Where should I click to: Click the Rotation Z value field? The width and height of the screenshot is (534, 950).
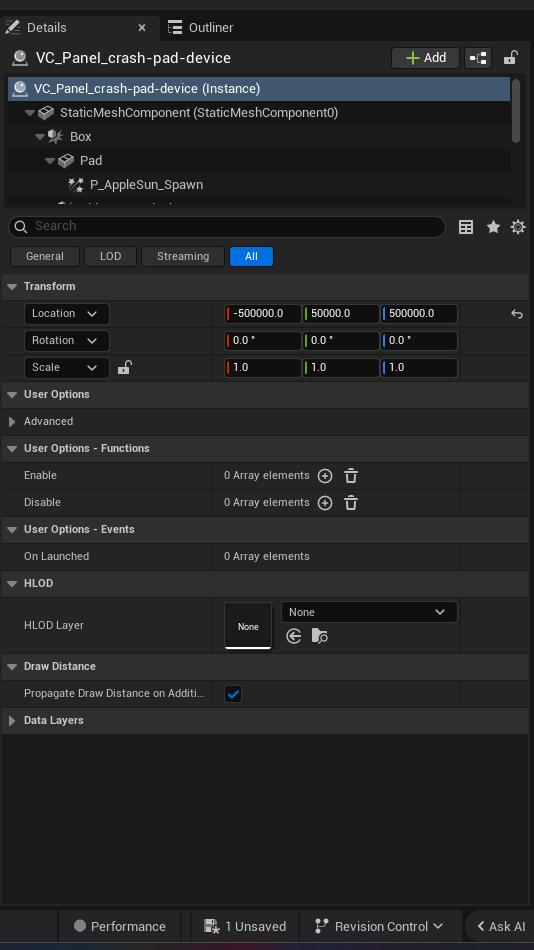pyautogui.click(x=419, y=340)
